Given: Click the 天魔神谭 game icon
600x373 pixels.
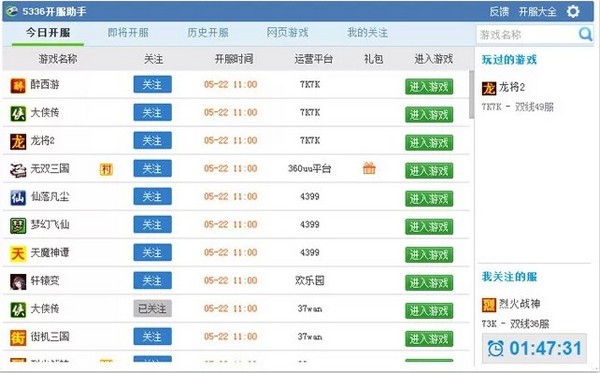Looking at the screenshot, I should click(18, 253).
